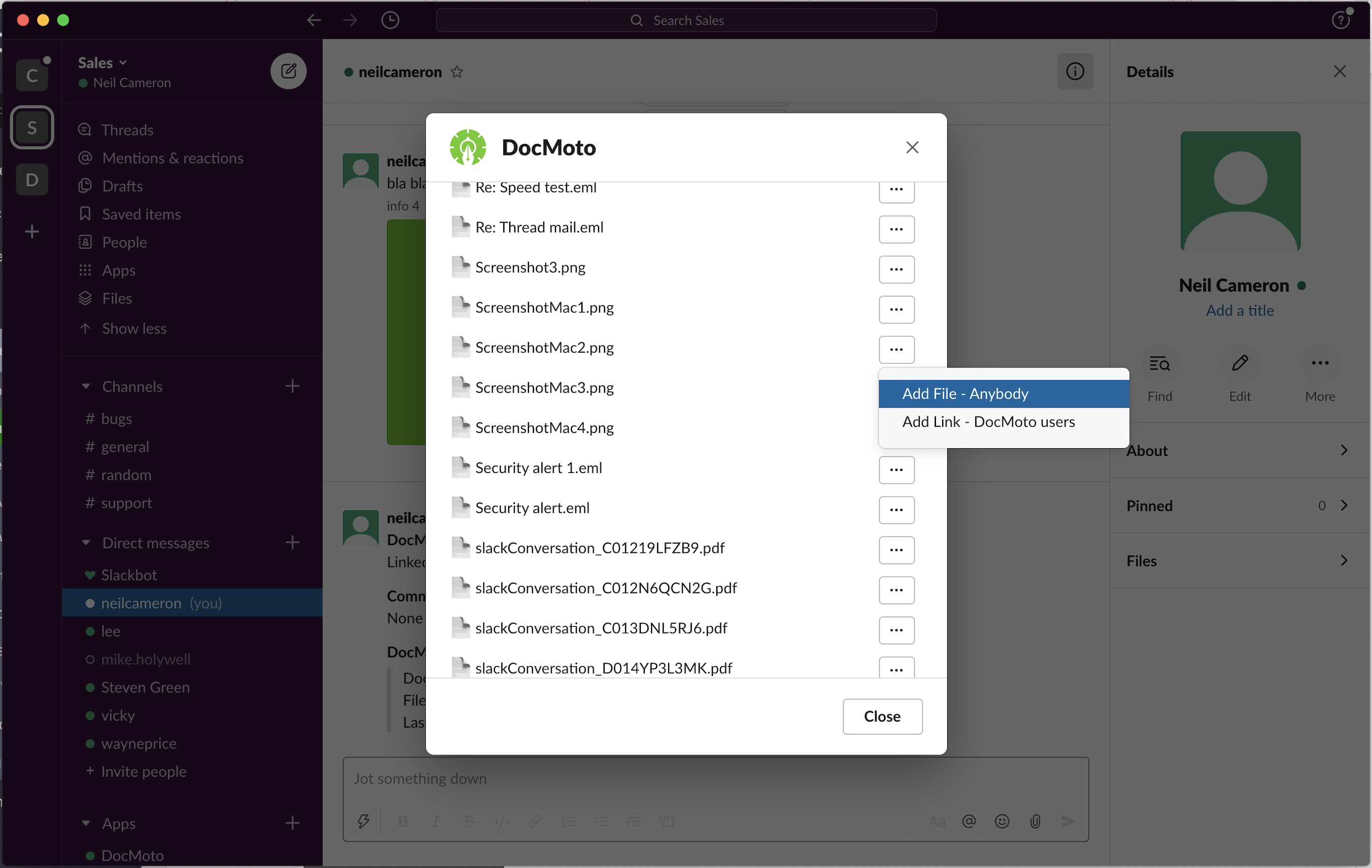Image resolution: width=1372 pixels, height=868 pixels.
Task: Choose Add File - Anybody
Action: click(x=1004, y=394)
